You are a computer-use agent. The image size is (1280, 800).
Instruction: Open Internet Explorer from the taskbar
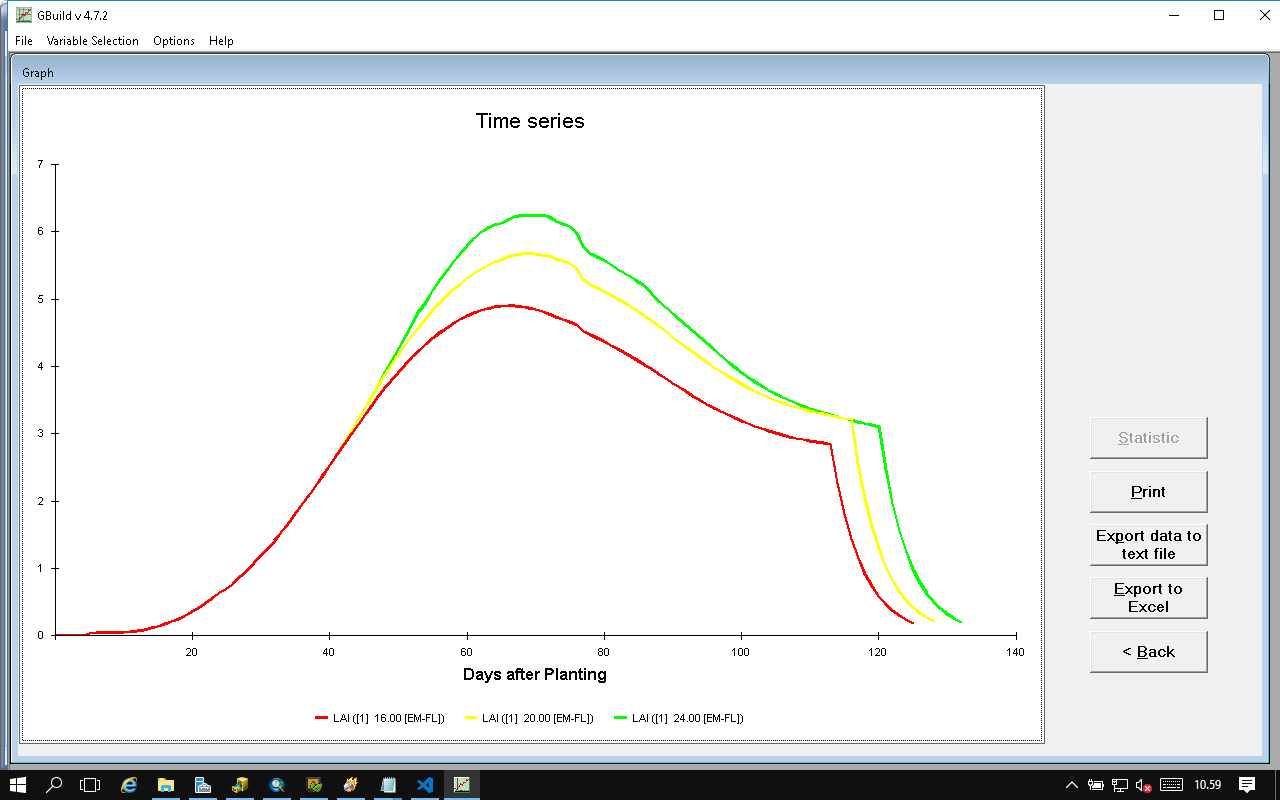click(129, 785)
